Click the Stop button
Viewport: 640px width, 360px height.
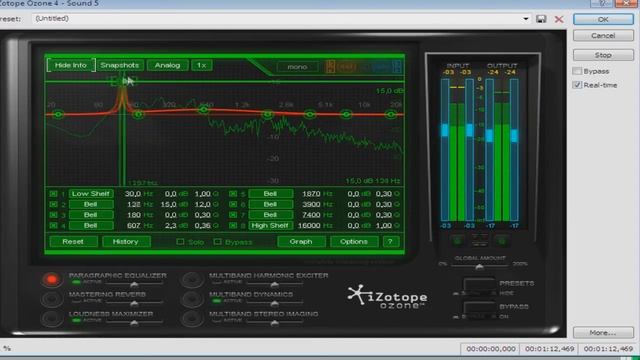tap(603, 55)
